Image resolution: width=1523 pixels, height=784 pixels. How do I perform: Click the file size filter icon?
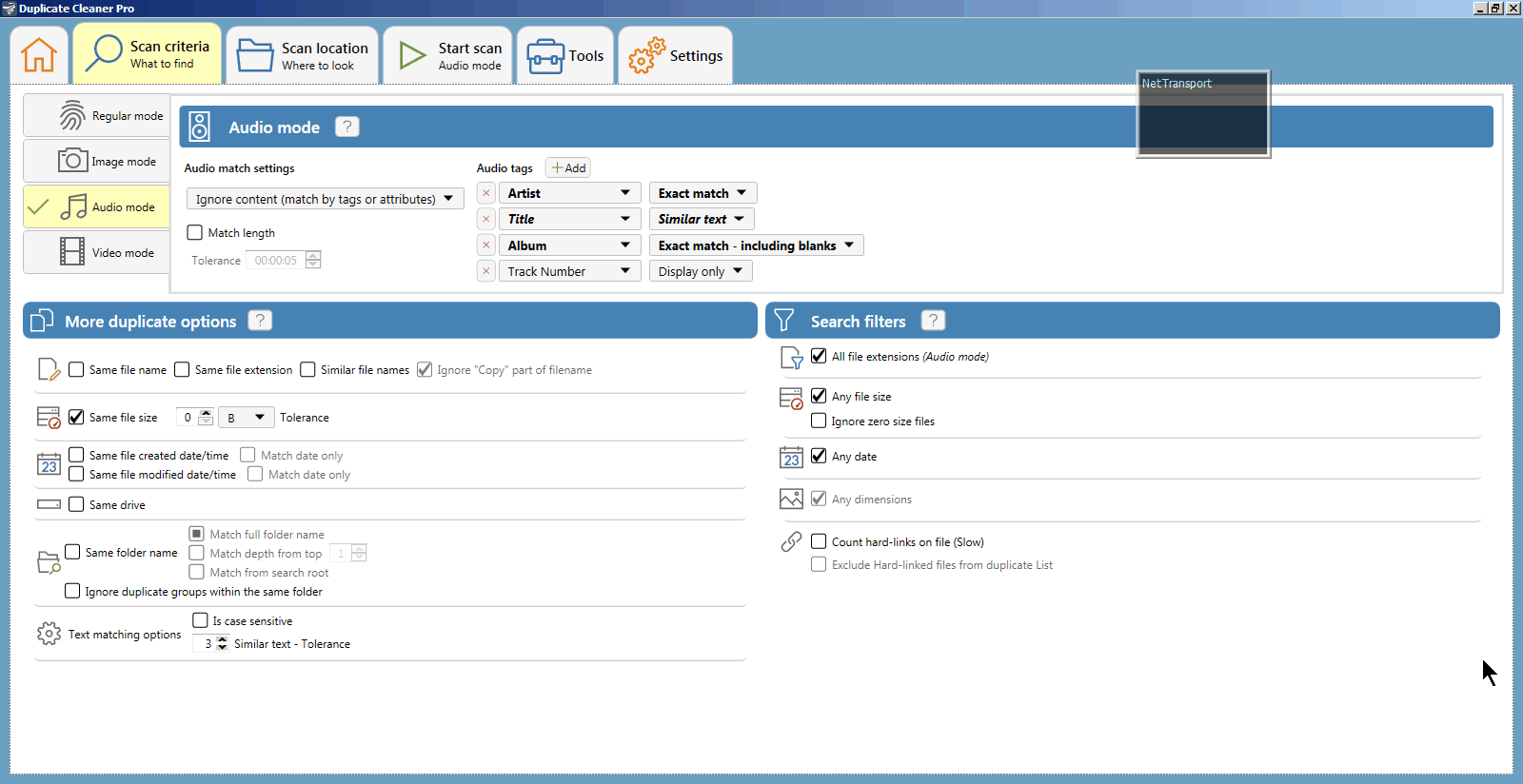coord(791,399)
